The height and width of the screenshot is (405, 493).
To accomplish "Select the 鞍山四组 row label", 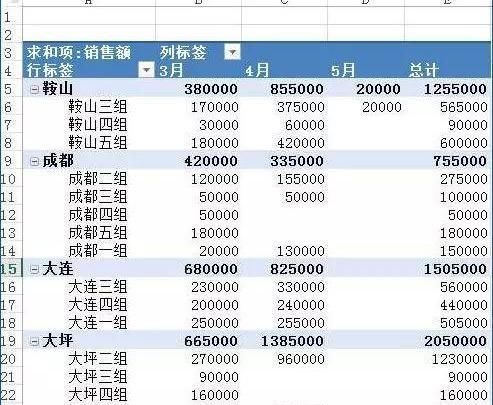I will pyautogui.click(x=98, y=125).
